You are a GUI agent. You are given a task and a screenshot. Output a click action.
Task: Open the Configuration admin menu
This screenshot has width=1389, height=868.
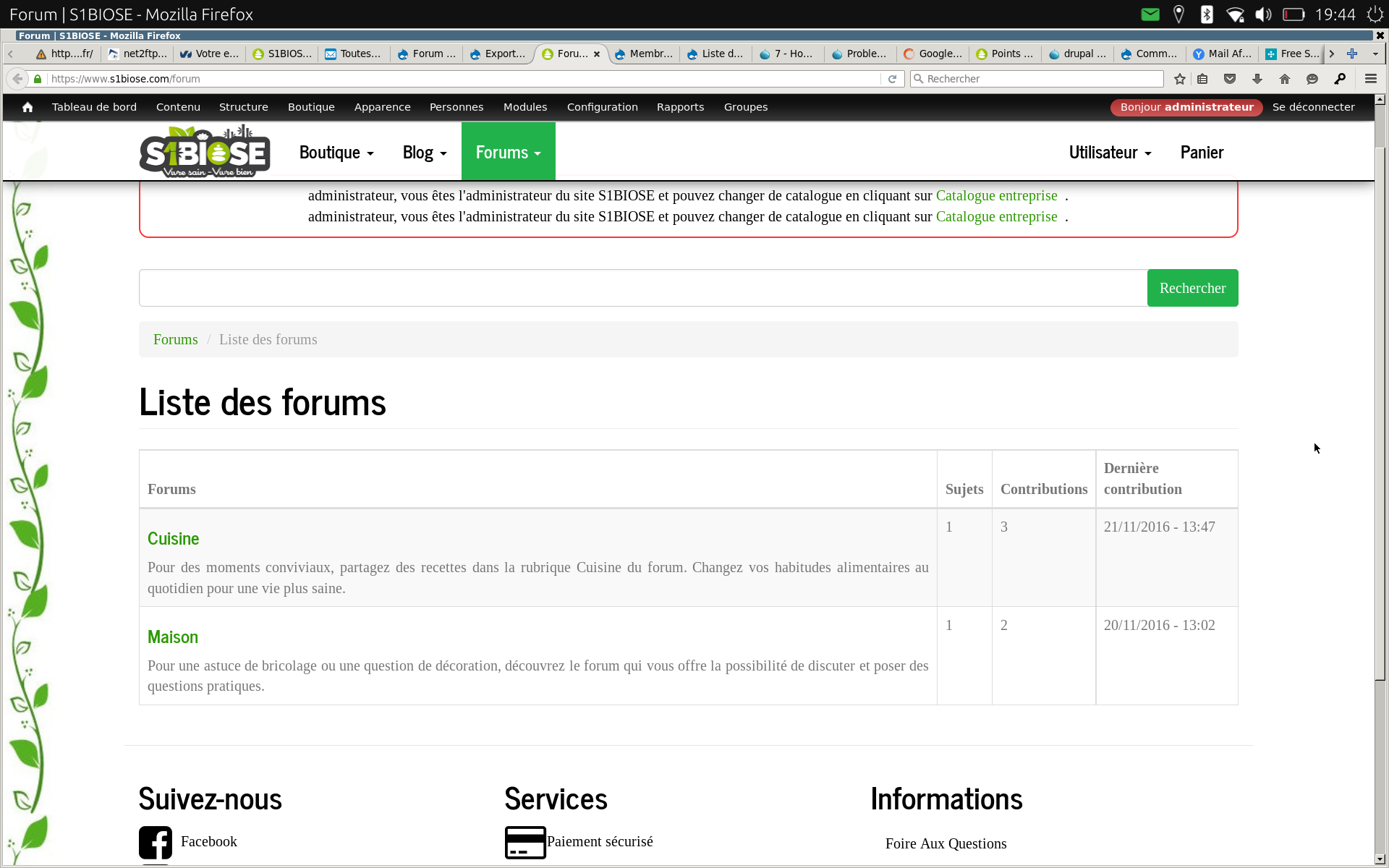603,107
